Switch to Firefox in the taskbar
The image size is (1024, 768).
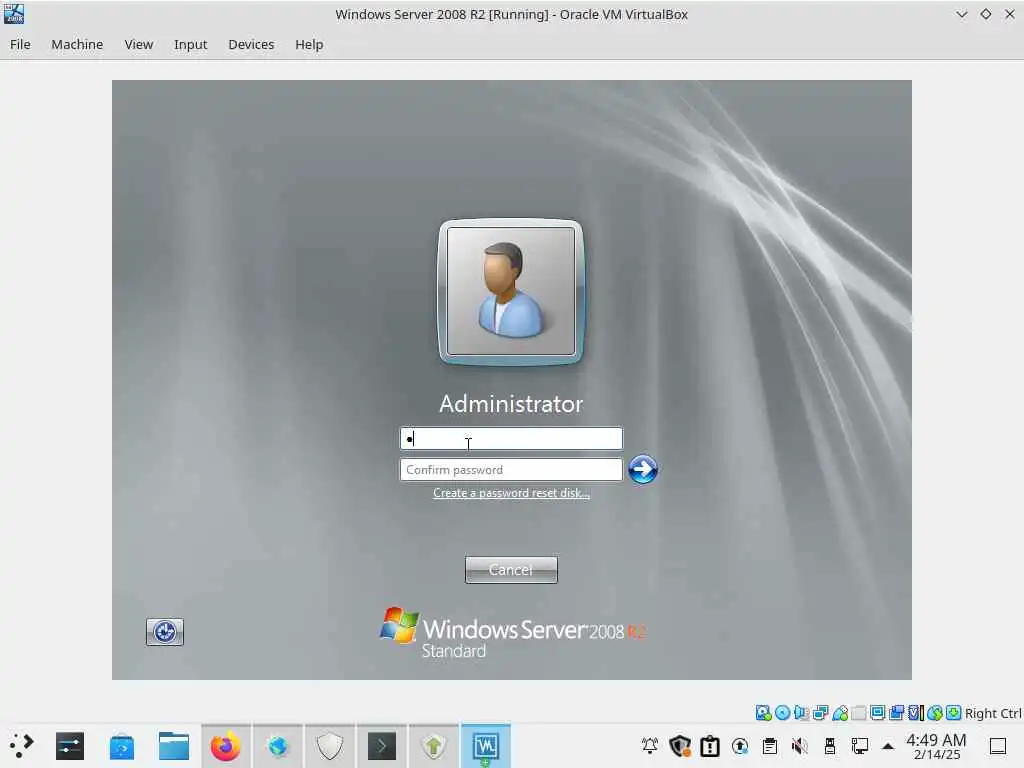tap(226, 746)
